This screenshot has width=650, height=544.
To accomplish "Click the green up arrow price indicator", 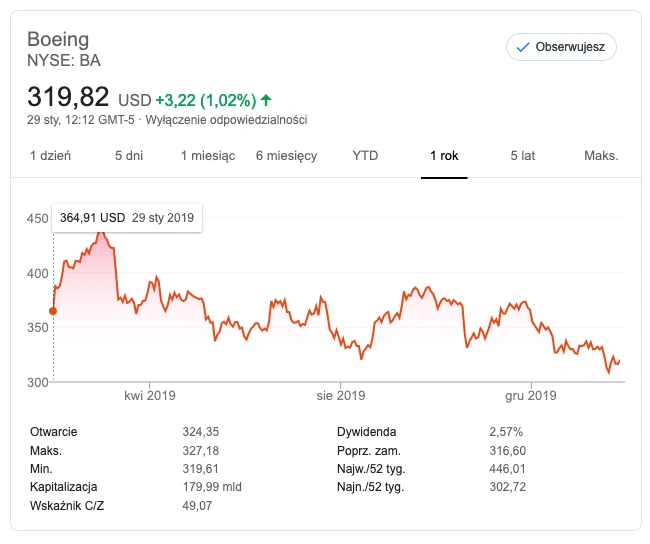I will 266,100.
